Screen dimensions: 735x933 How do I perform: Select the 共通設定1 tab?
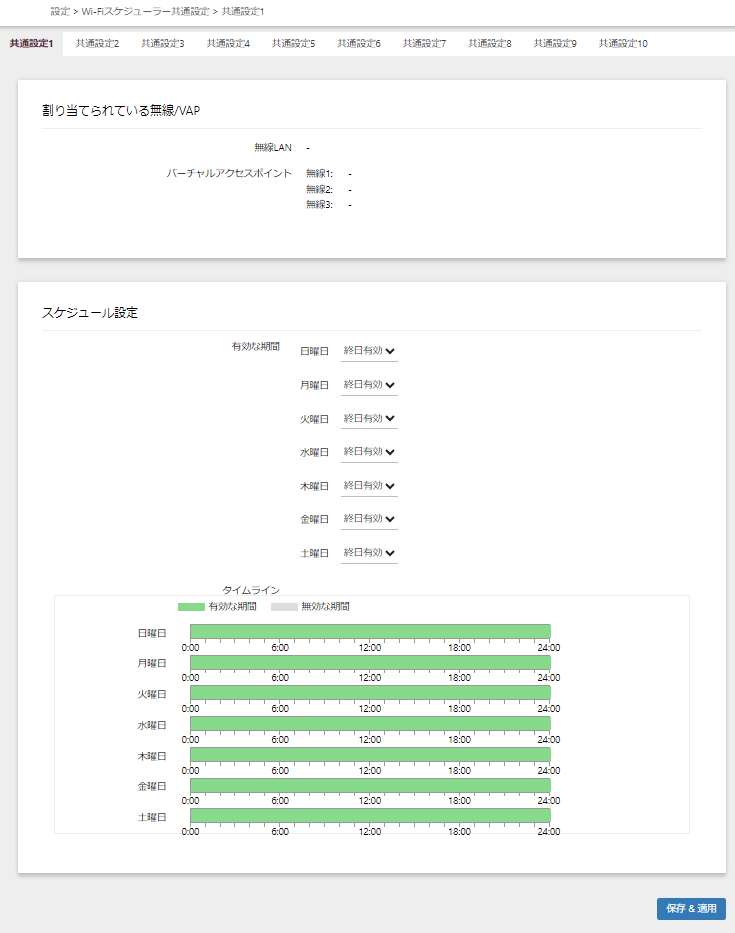pyautogui.click(x=31, y=44)
